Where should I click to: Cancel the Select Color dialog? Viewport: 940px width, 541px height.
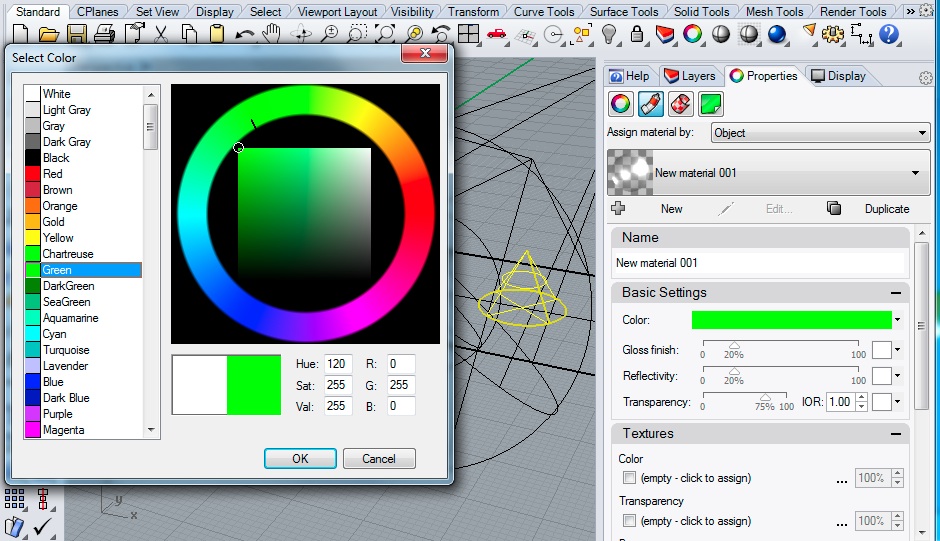pyautogui.click(x=379, y=459)
